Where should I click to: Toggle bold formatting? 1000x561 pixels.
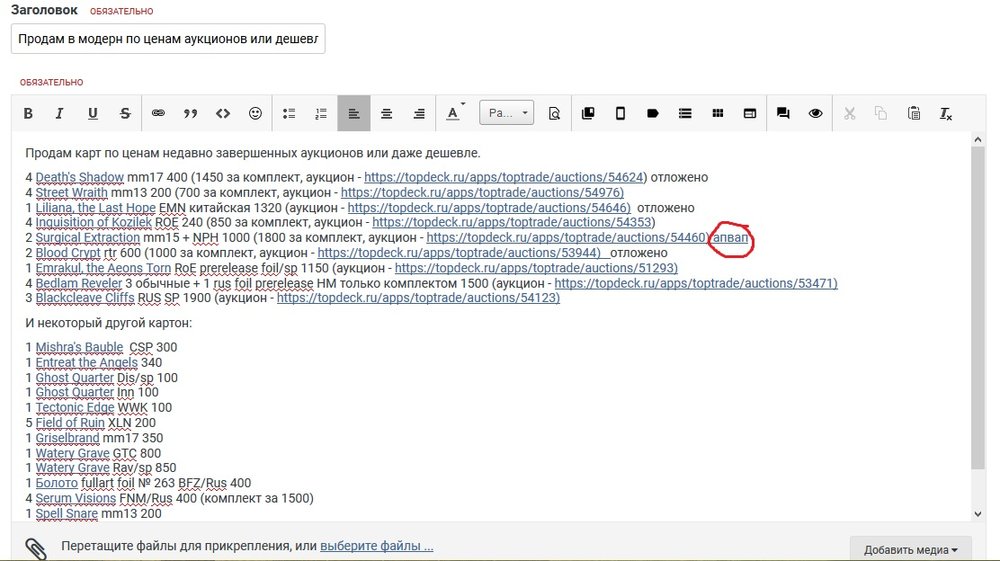coord(28,114)
